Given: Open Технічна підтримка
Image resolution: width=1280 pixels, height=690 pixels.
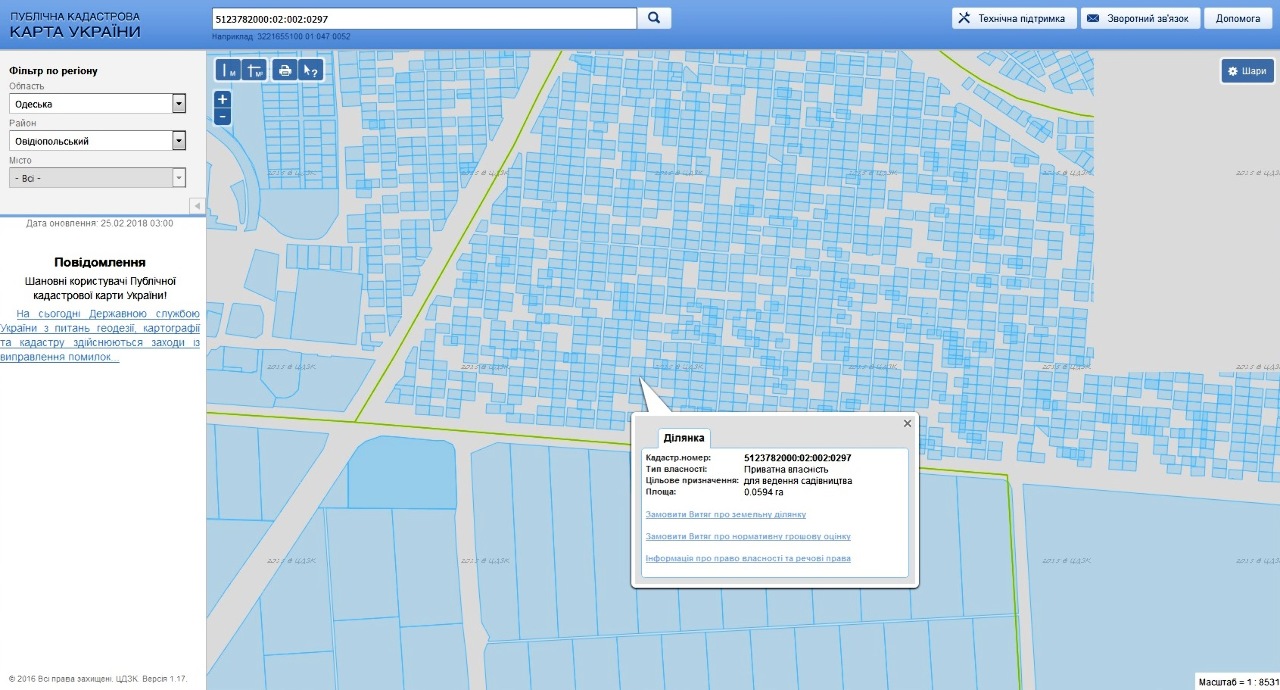Looking at the screenshot, I should [1014, 18].
